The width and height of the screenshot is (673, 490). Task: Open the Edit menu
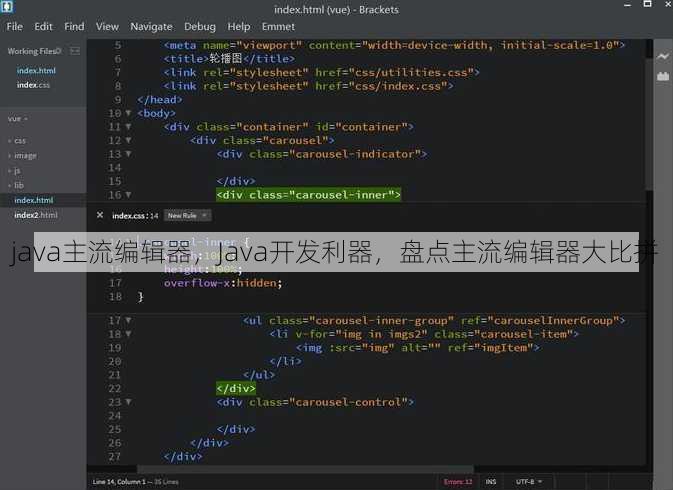tap(43, 27)
